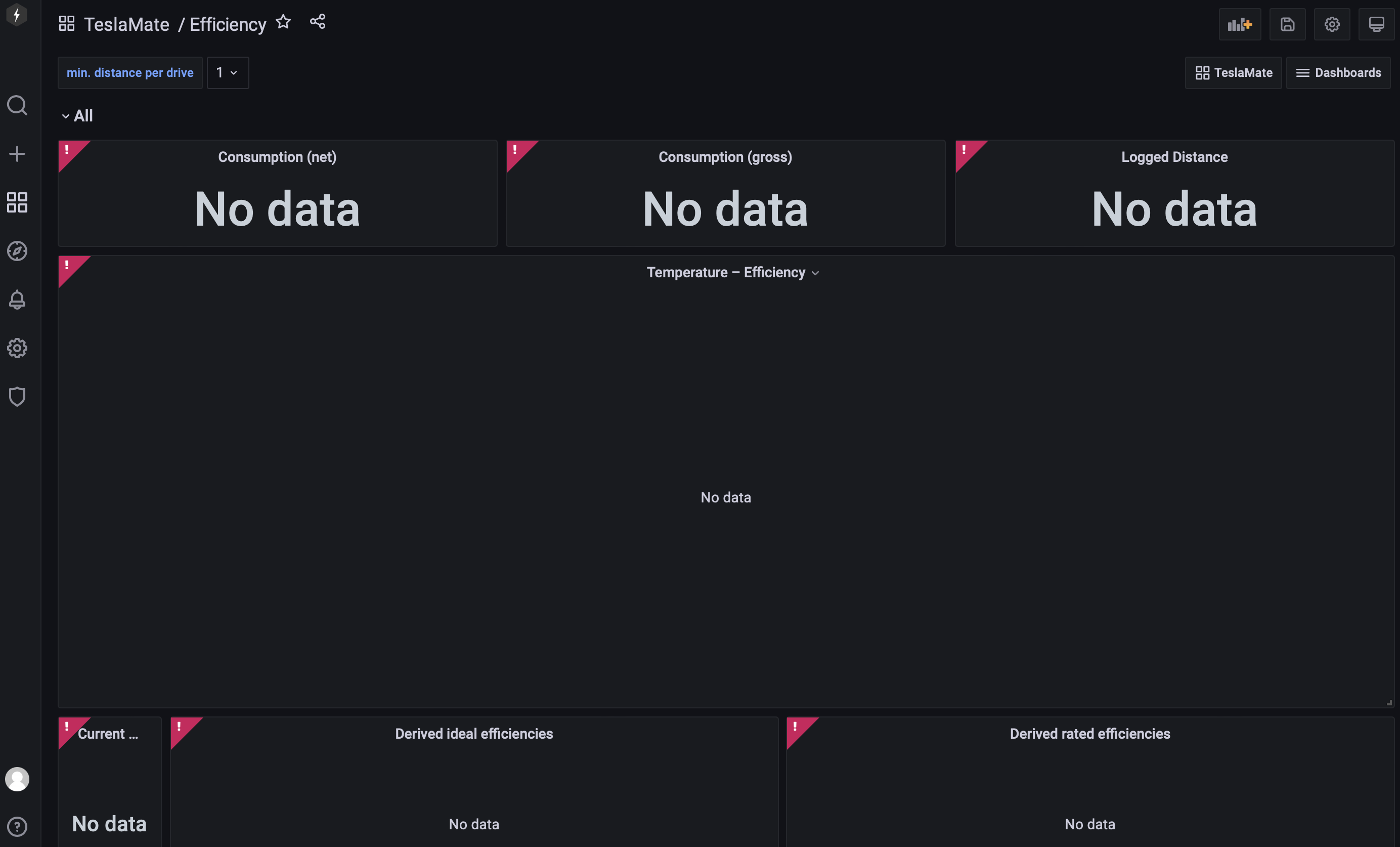Image resolution: width=1400 pixels, height=847 pixels.
Task: Collapse the All row
Action: [x=77, y=116]
